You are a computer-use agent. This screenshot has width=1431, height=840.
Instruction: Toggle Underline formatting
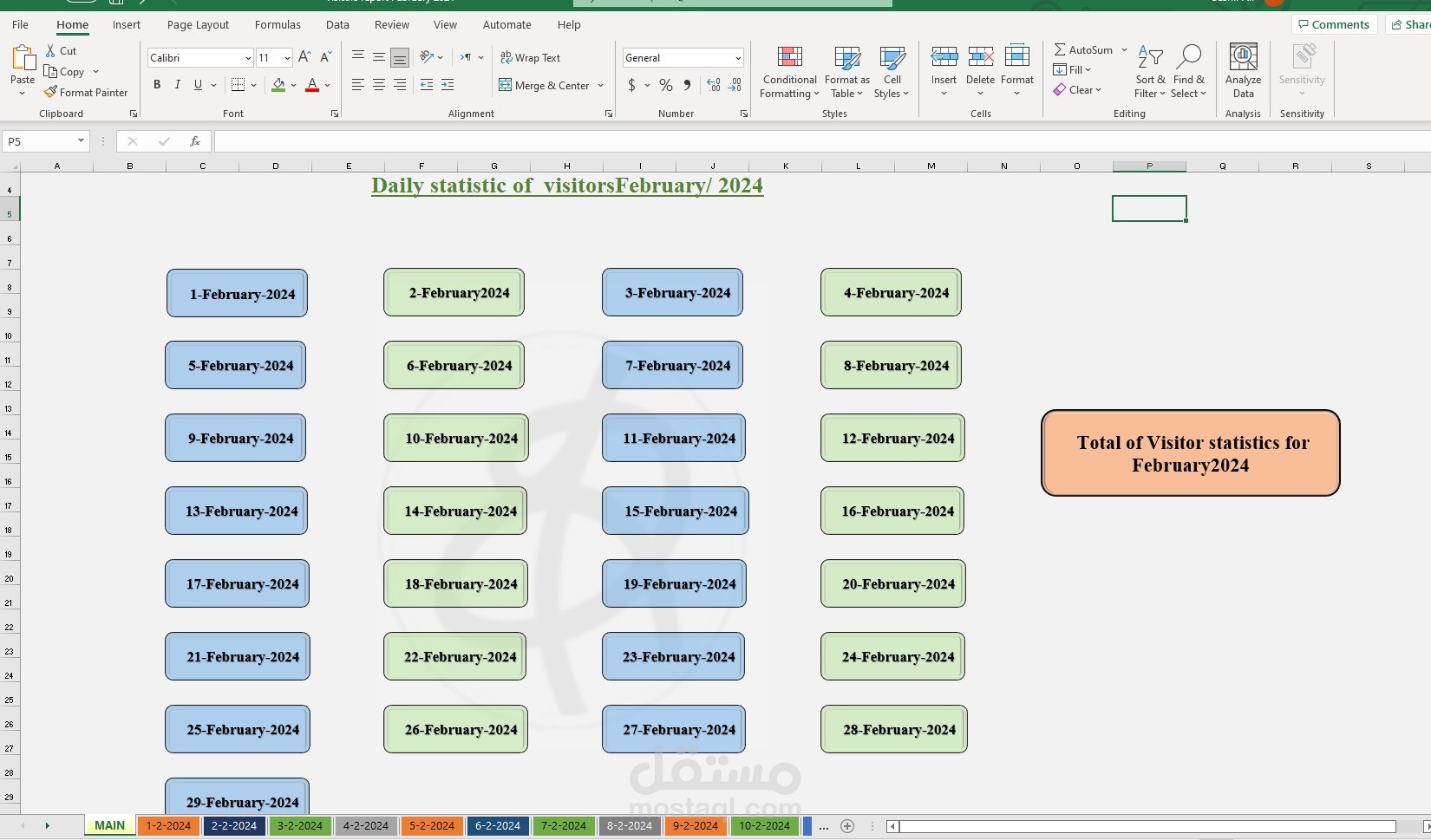coord(198,85)
